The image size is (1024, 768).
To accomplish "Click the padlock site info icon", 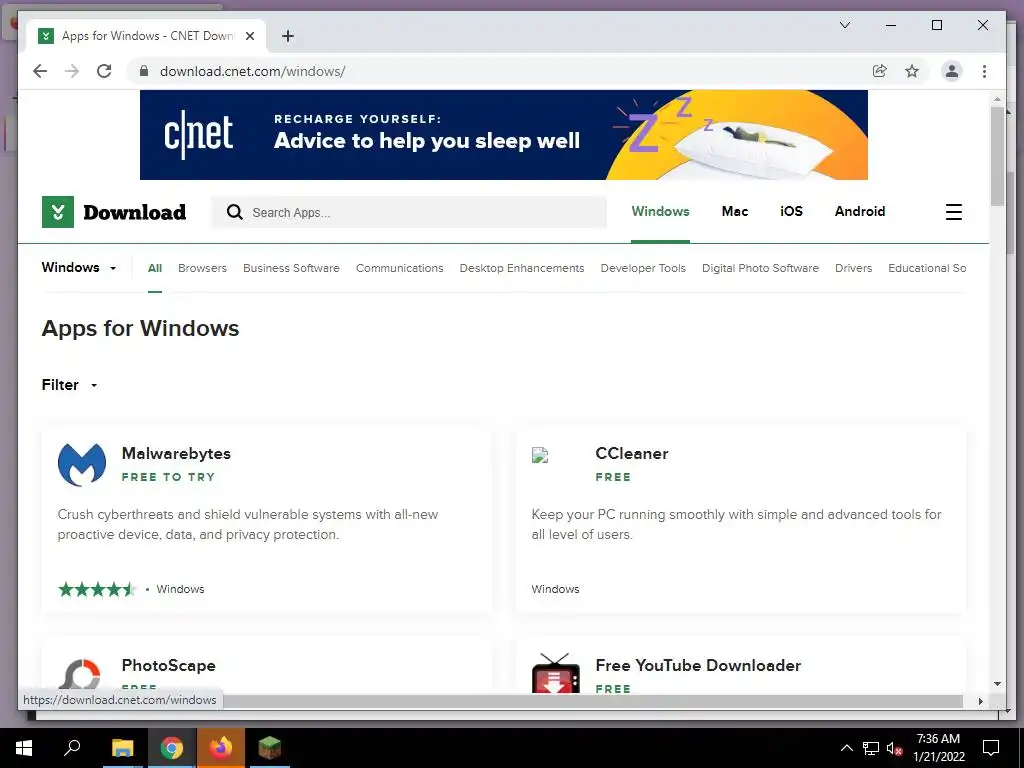I will [144, 71].
